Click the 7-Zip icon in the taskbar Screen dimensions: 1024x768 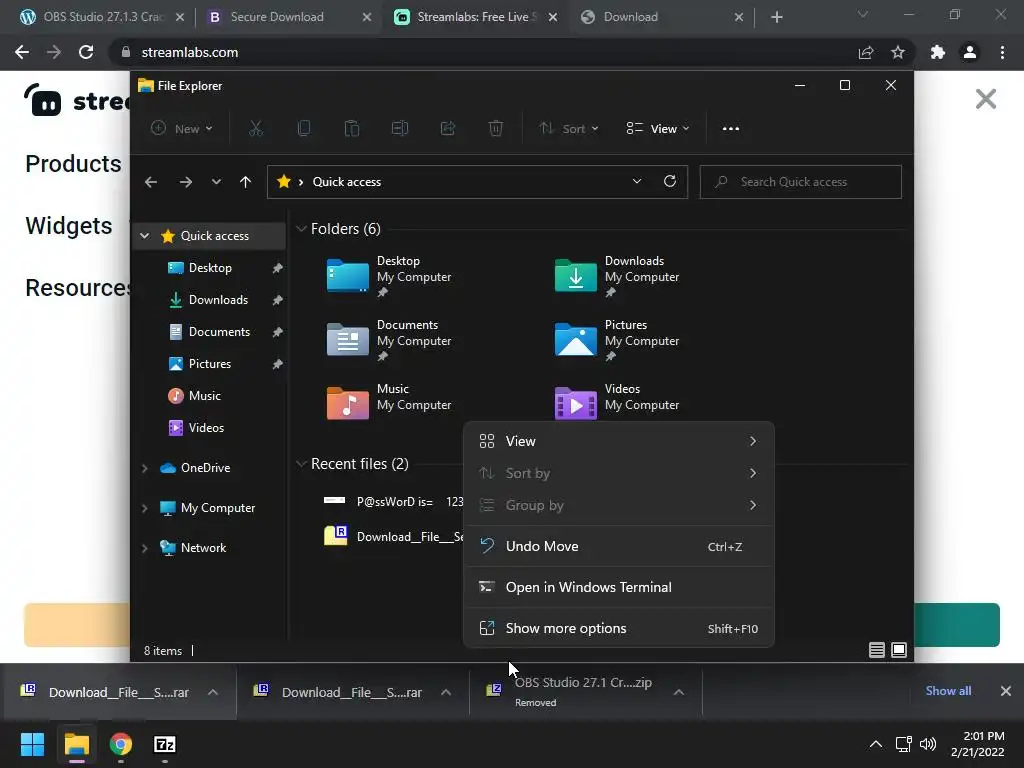[x=165, y=744]
